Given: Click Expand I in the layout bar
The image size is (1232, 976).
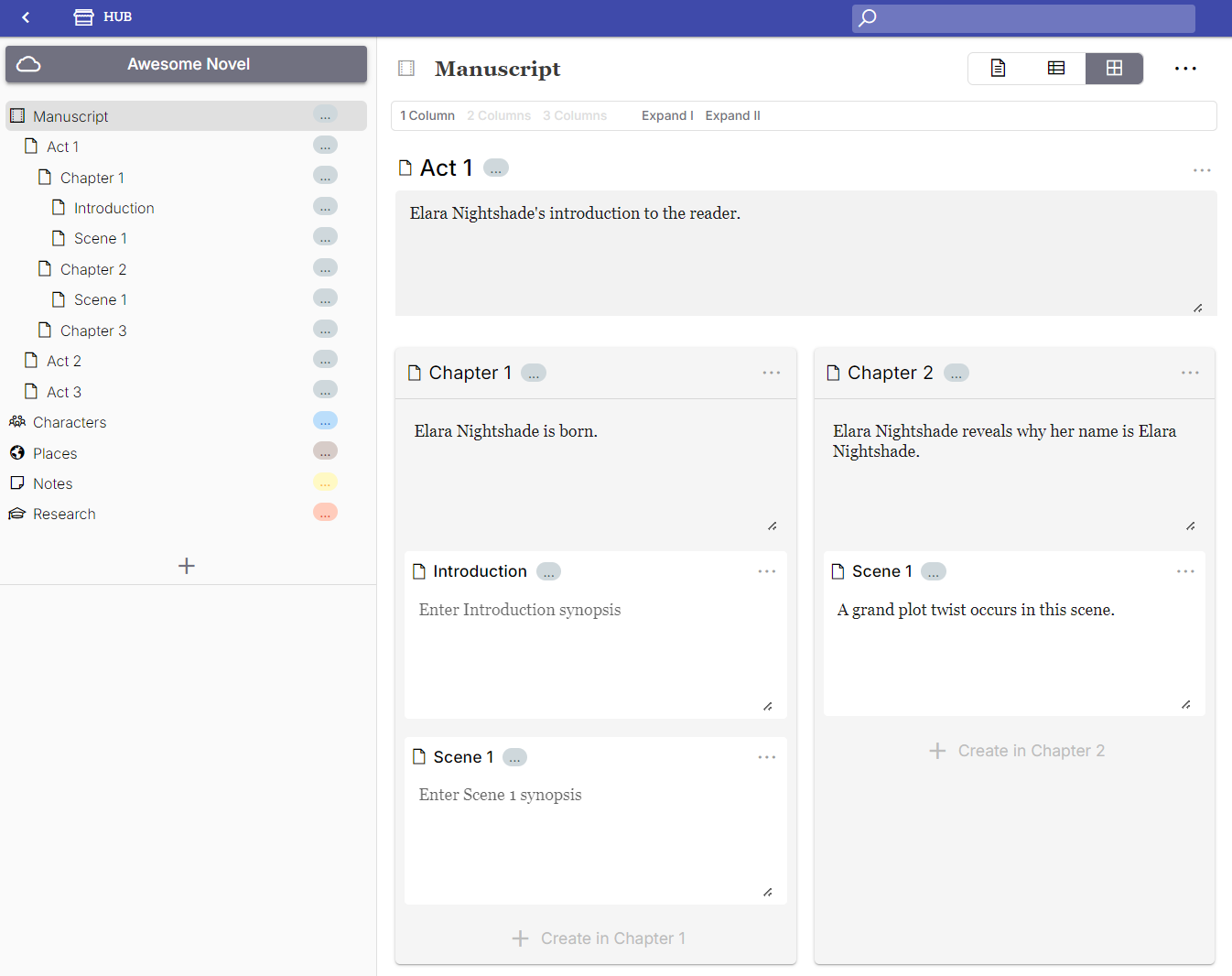Looking at the screenshot, I should pos(667,115).
